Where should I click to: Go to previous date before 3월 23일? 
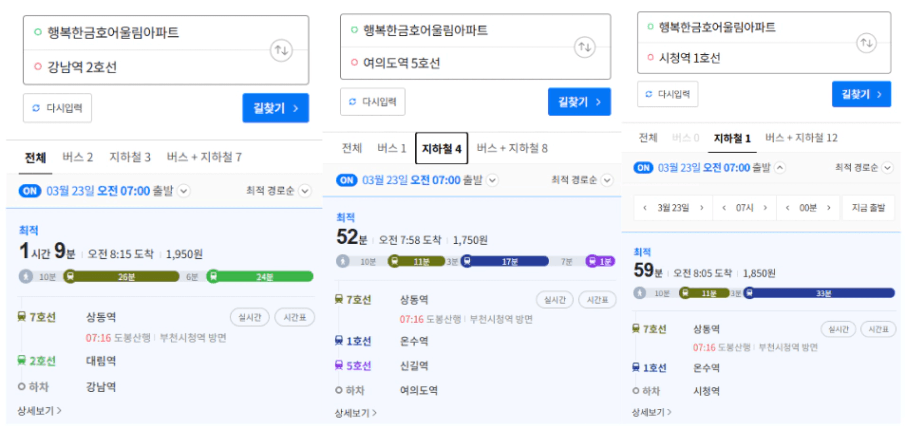click(x=643, y=208)
